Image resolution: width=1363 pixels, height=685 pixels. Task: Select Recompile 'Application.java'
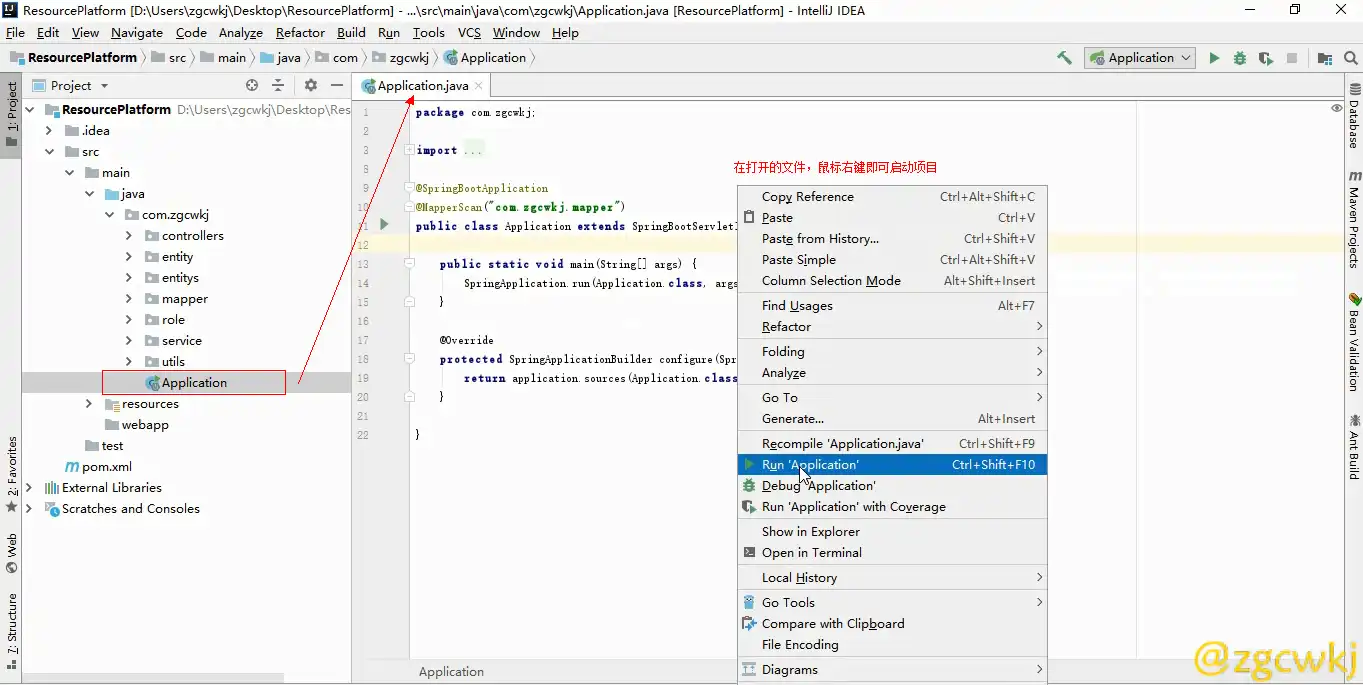pyautogui.click(x=892, y=444)
